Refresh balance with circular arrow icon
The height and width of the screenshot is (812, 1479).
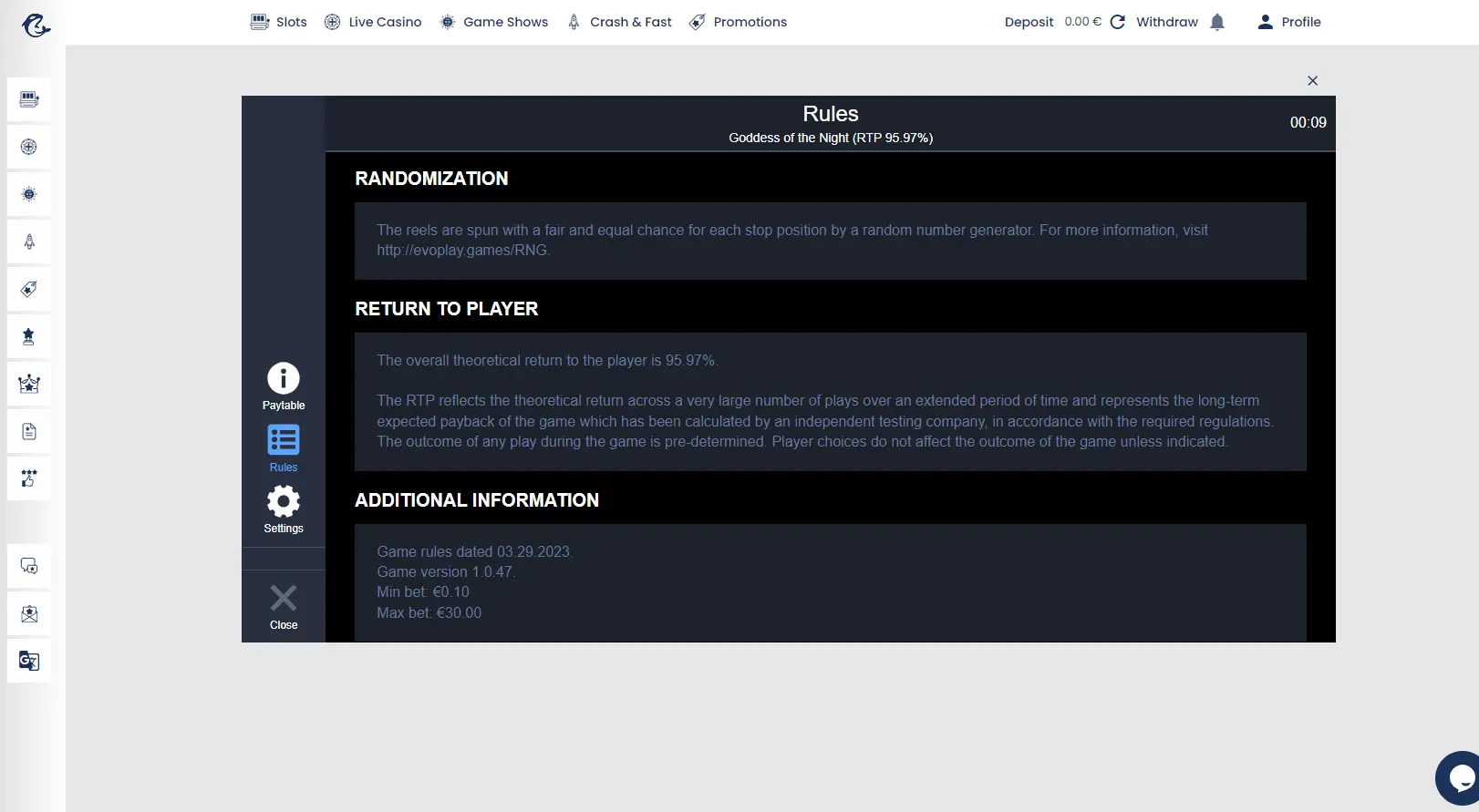click(x=1118, y=22)
